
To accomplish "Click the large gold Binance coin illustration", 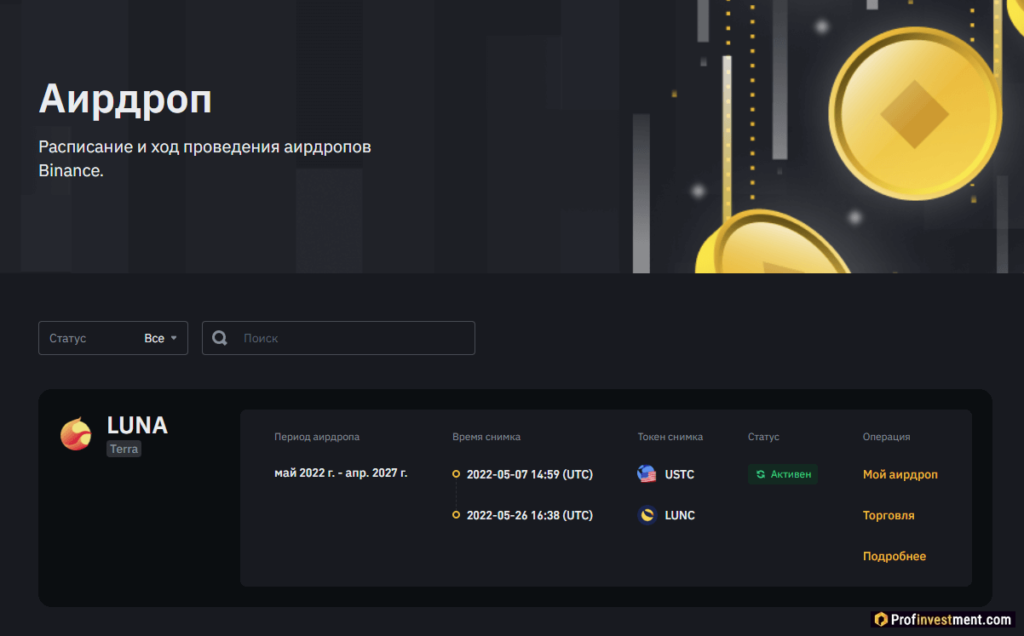I will pyautogui.click(x=914, y=115).
